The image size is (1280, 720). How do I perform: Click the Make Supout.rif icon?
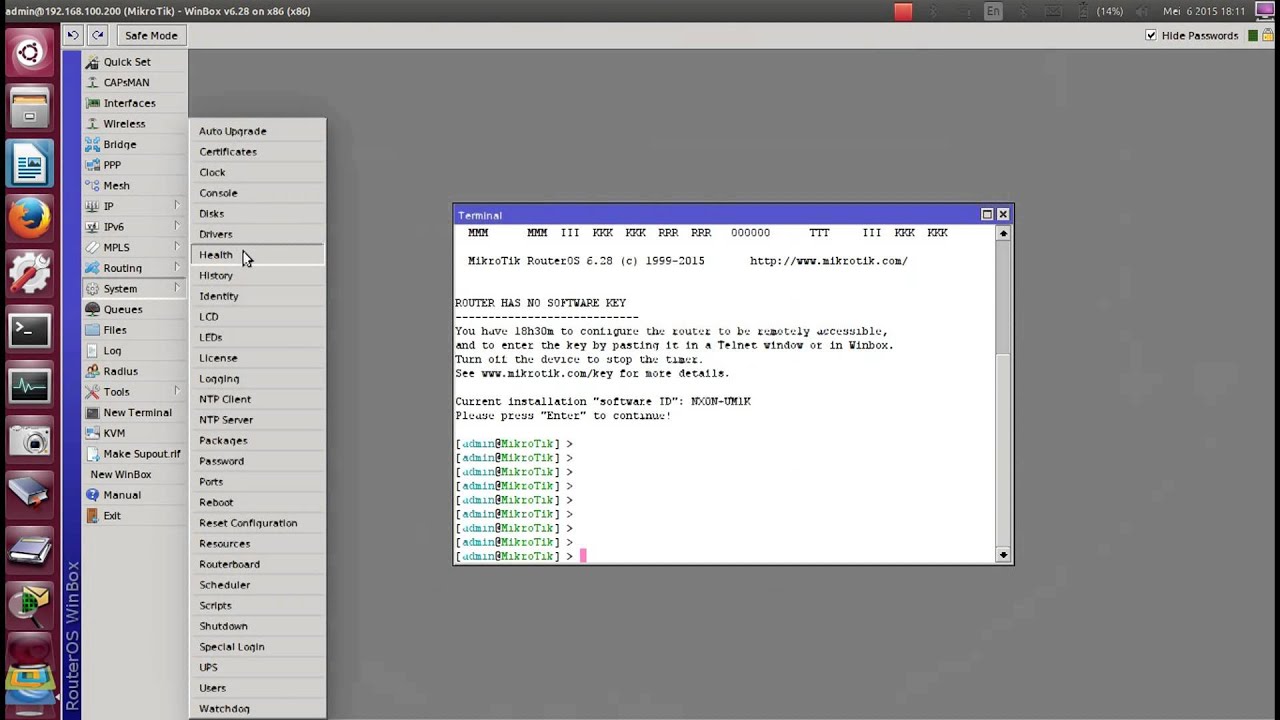(93, 454)
